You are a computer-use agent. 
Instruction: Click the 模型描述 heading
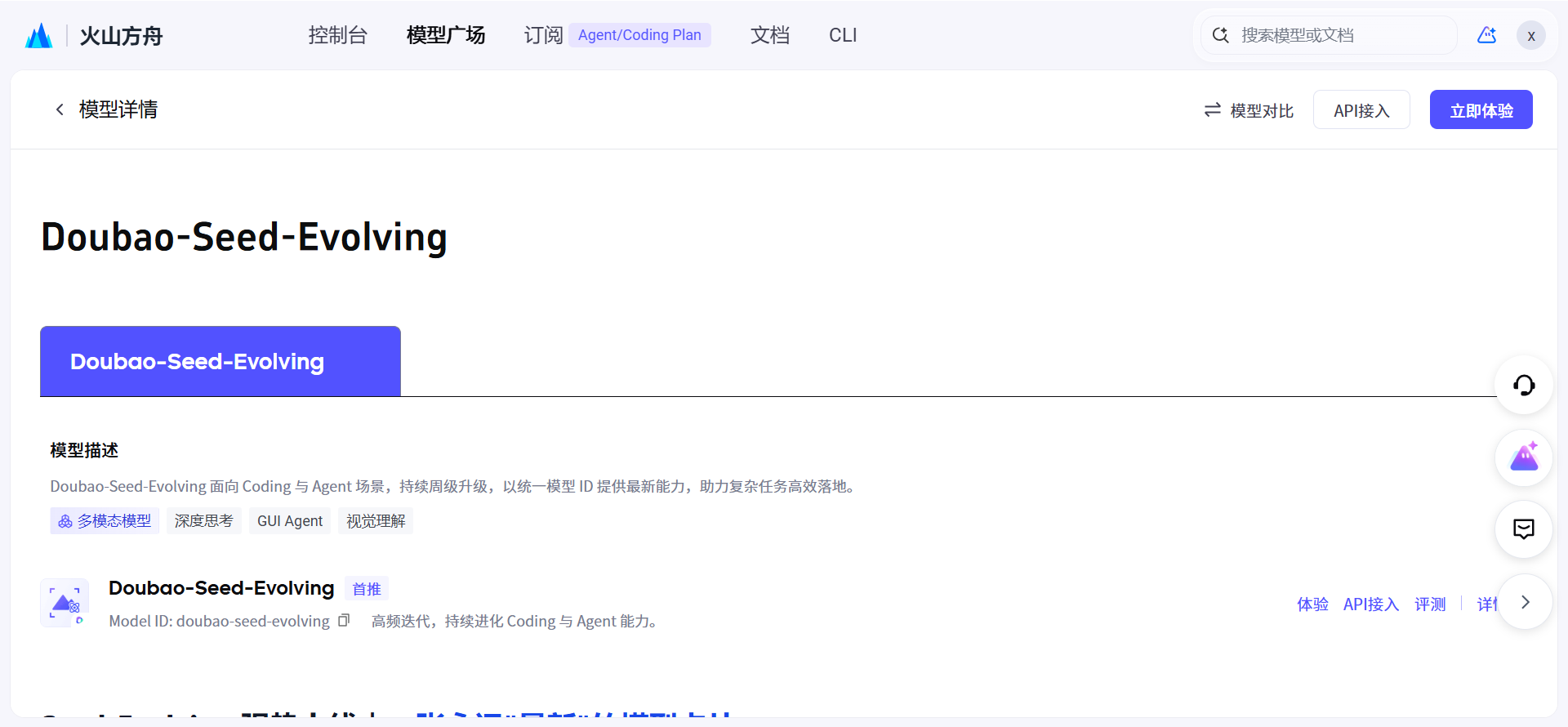(84, 451)
